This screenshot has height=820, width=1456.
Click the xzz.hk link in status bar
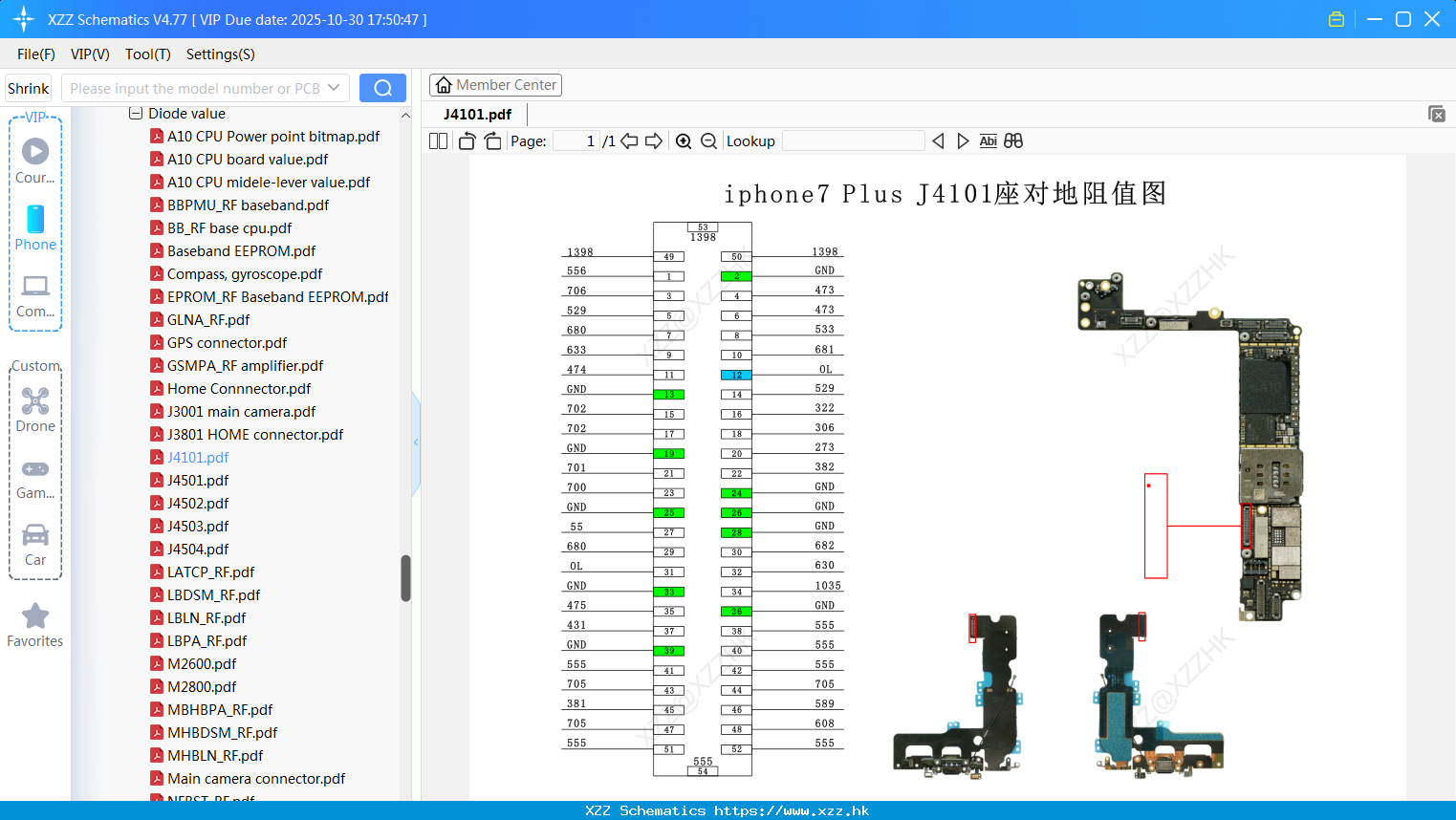(x=792, y=810)
